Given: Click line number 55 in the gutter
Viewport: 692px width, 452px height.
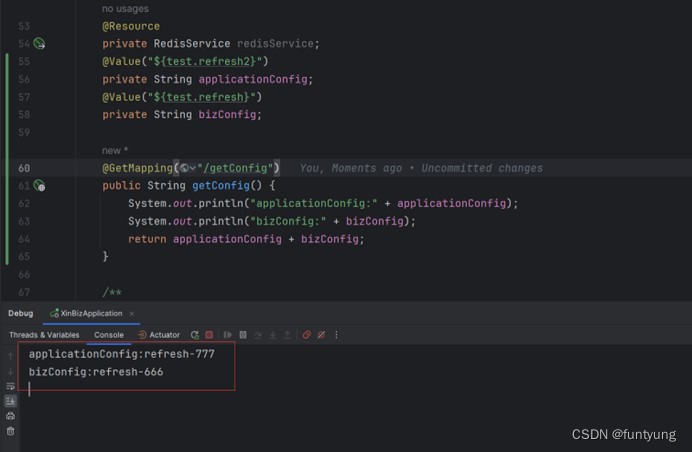Looking at the screenshot, I should point(24,61).
